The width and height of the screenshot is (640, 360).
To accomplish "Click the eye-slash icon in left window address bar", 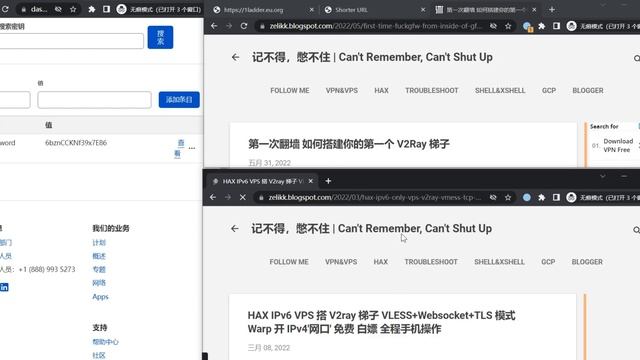I will [58, 9].
